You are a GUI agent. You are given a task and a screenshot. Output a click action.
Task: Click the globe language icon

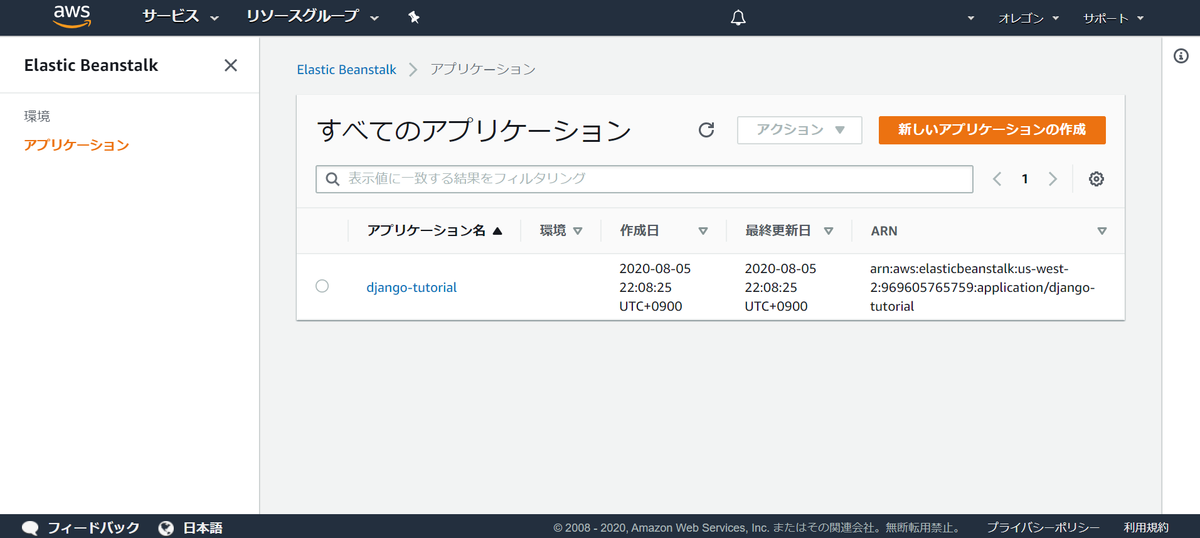point(166,527)
